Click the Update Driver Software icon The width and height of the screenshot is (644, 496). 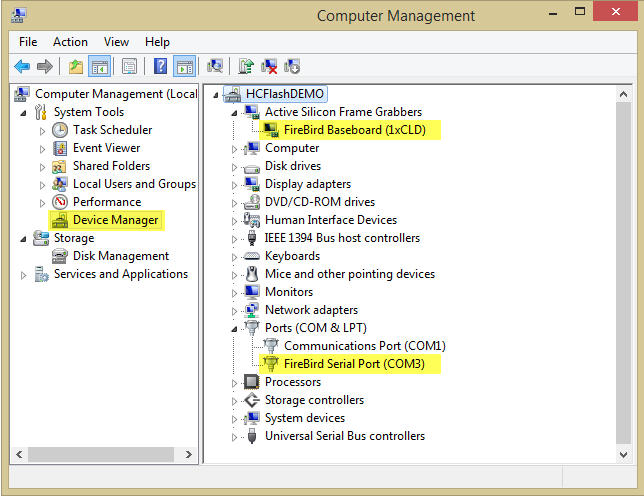click(x=246, y=67)
